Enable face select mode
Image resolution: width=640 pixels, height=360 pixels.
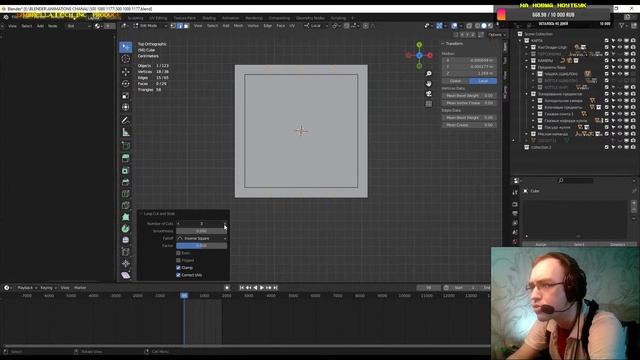[x=186, y=26]
